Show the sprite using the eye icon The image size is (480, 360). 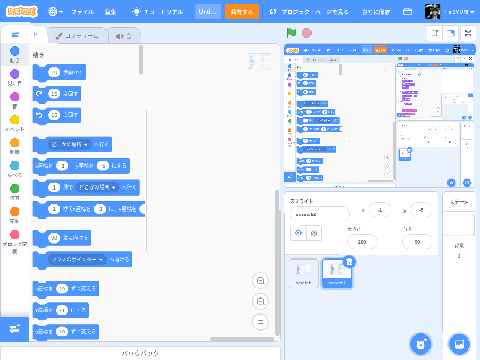point(298,233)
